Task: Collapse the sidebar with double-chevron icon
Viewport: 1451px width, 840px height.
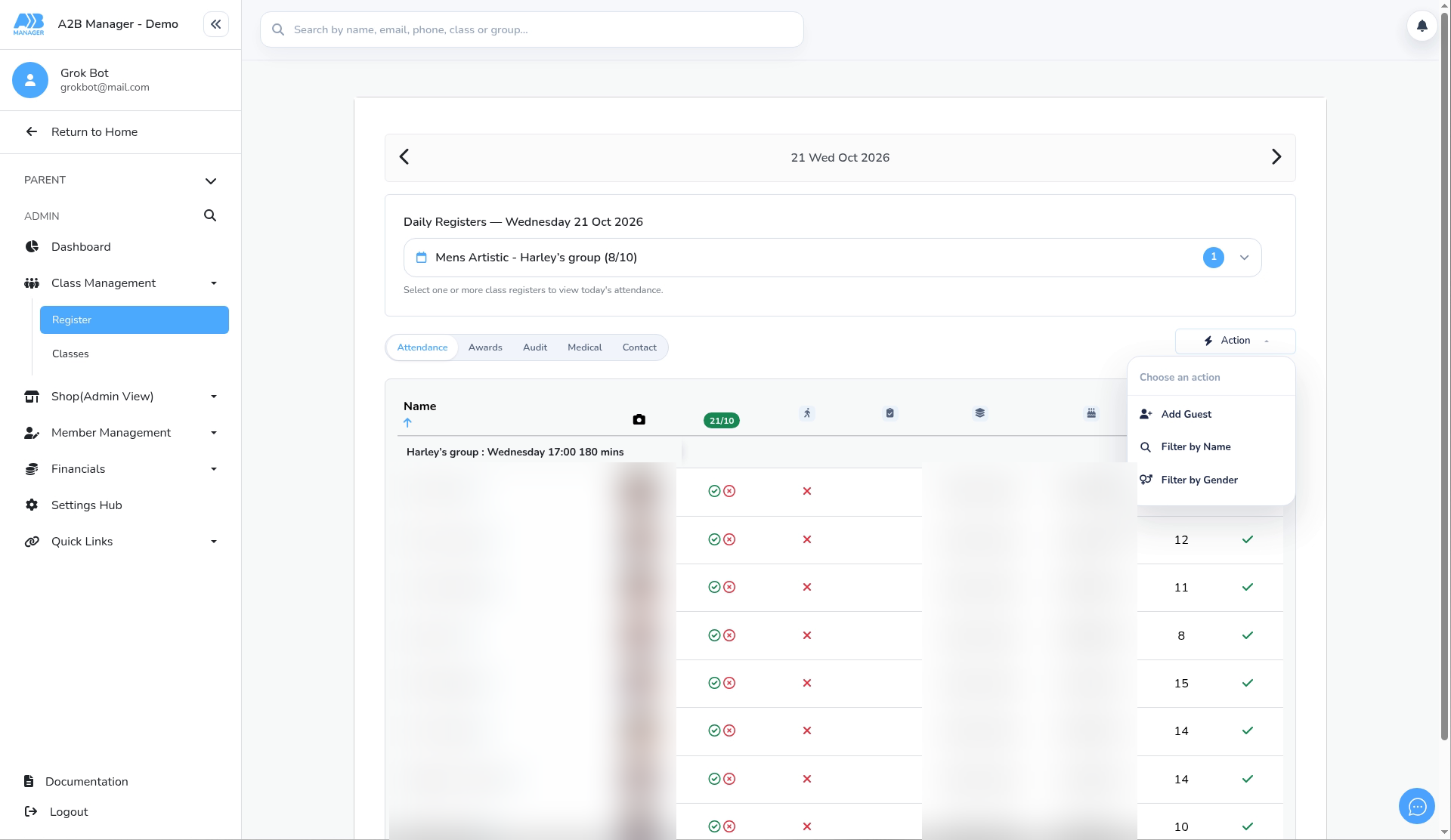Action: pyautogui.click(x=216, y=24)
